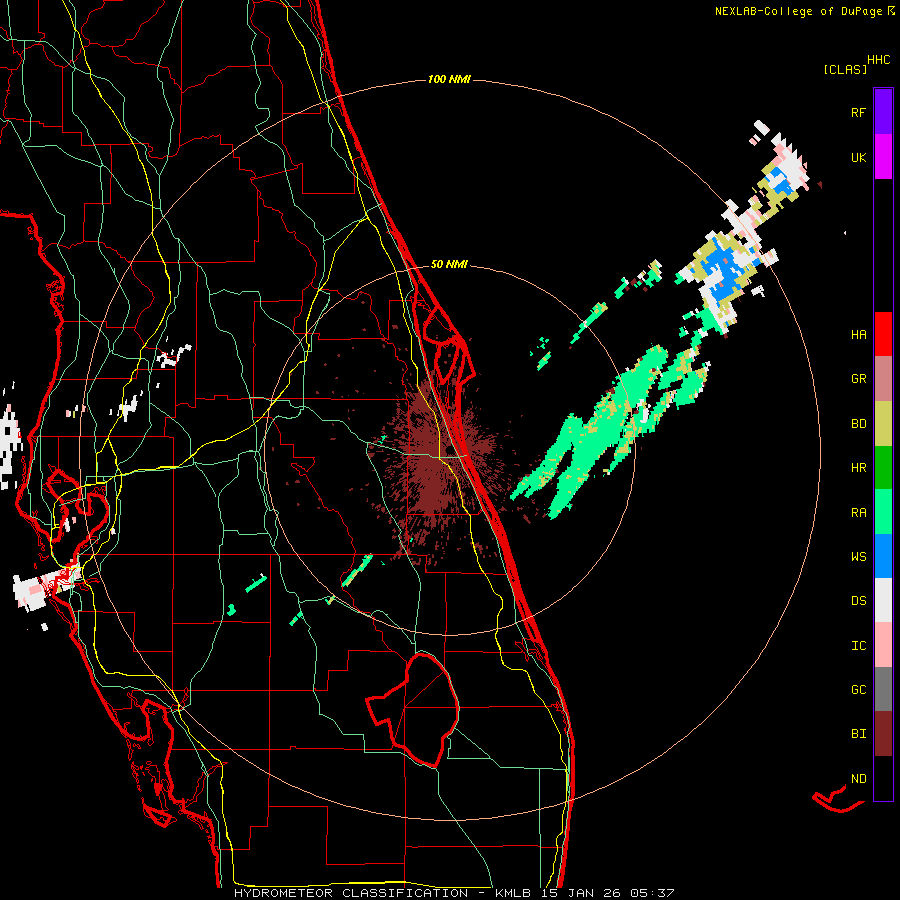Click the BD legend label
Viewport: 900px width, 900px height.
[x=858, y=424]
